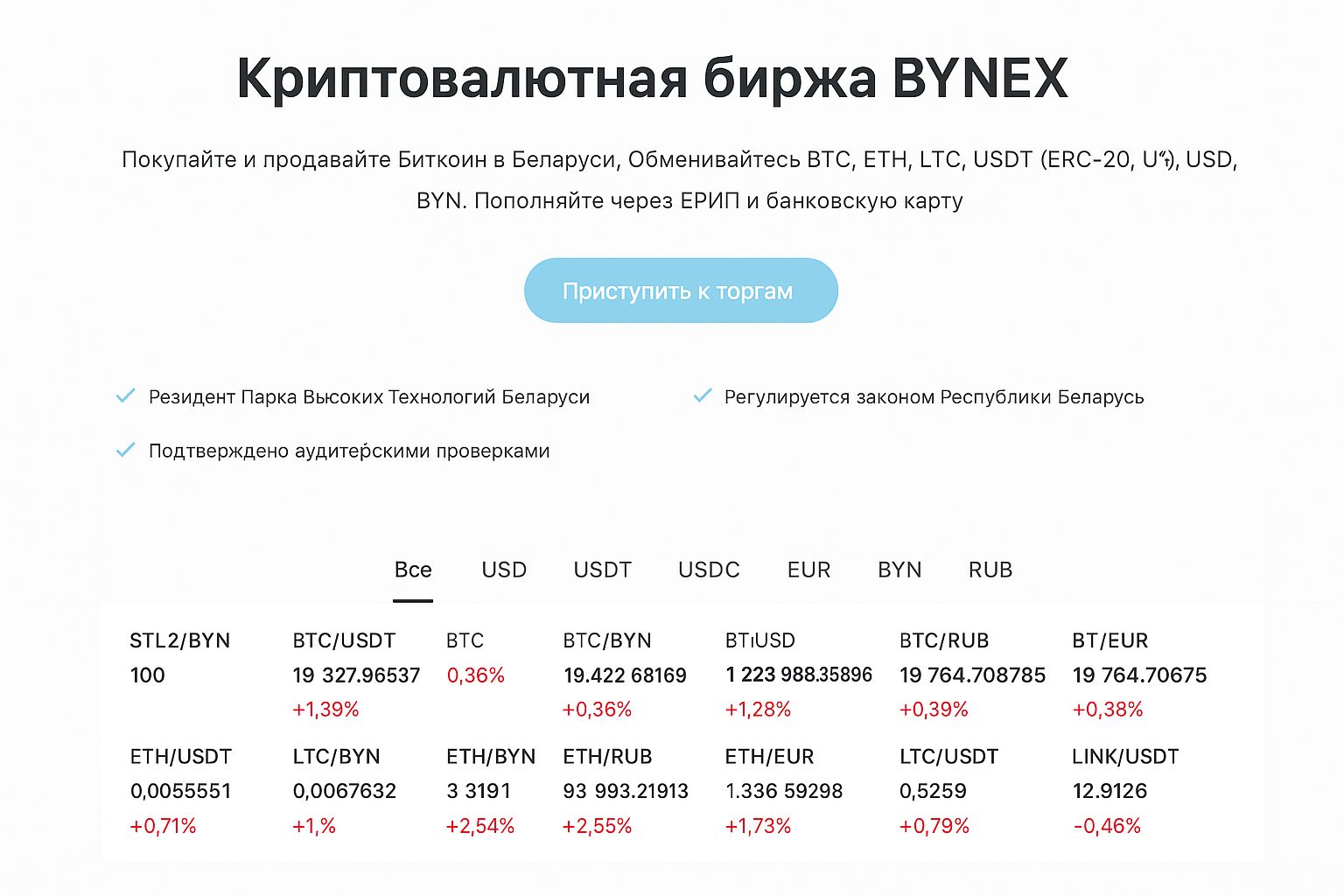Click the checkmark icon beside "Подтверждено аудиторскими проверками"

[126, 450]
